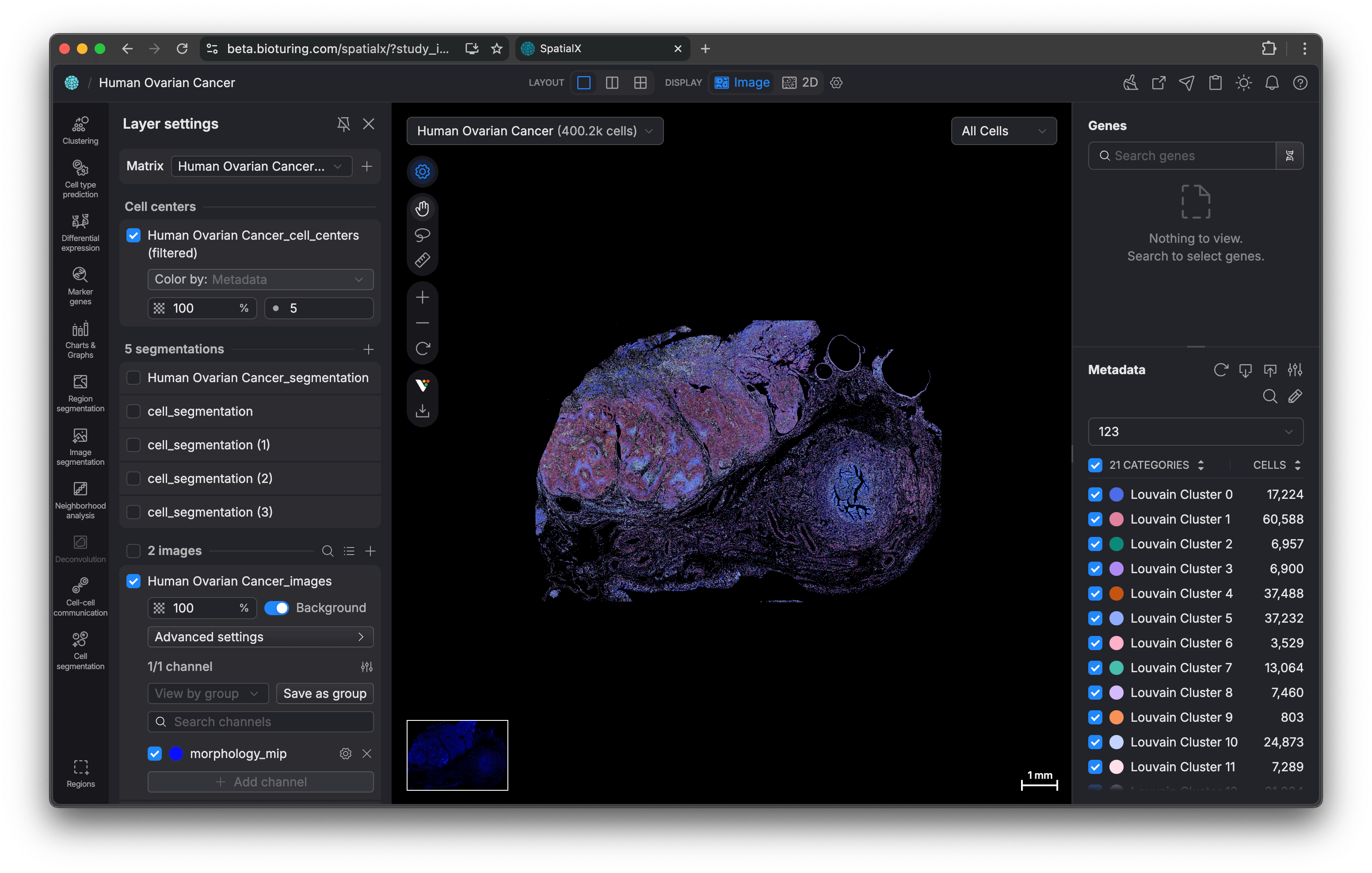Open Differential expression in sidebar
The image size is (1372, 873).
[80, 233]
